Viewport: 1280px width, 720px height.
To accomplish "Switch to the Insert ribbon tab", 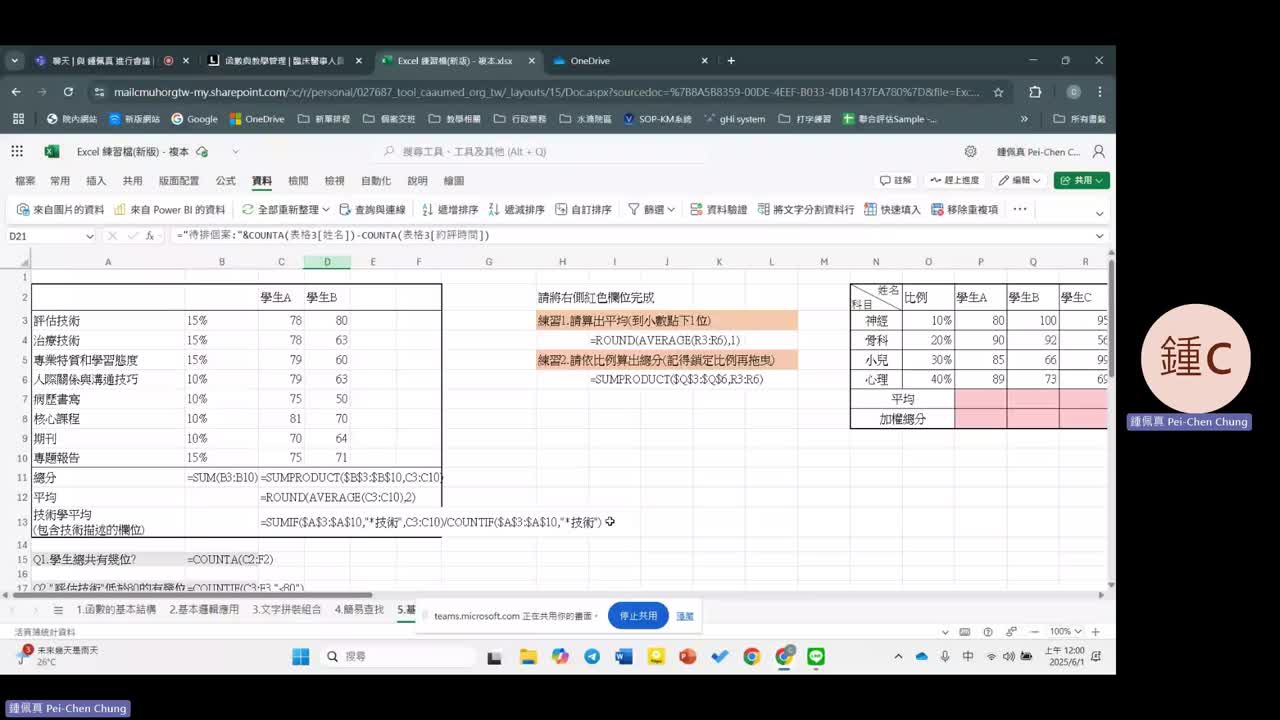I will pos(96,181).
